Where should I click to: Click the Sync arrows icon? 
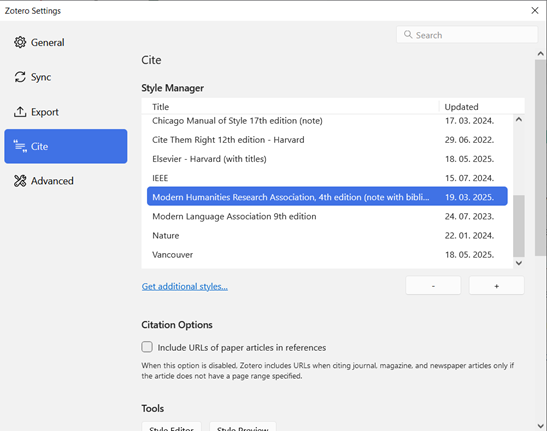point(20,77)
